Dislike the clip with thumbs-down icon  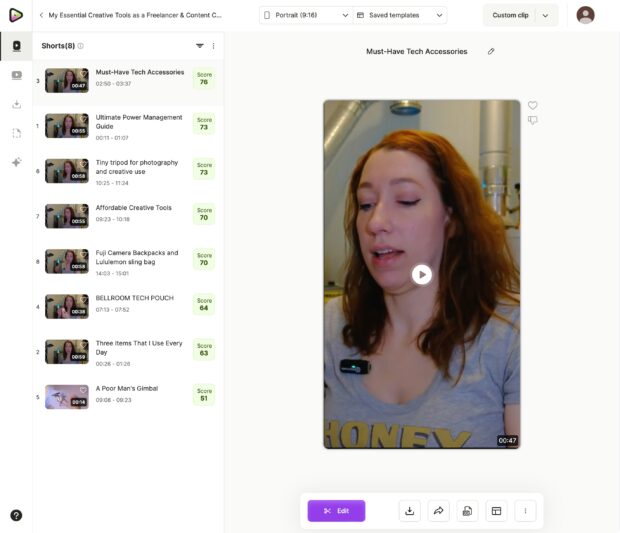coord(533,120)
